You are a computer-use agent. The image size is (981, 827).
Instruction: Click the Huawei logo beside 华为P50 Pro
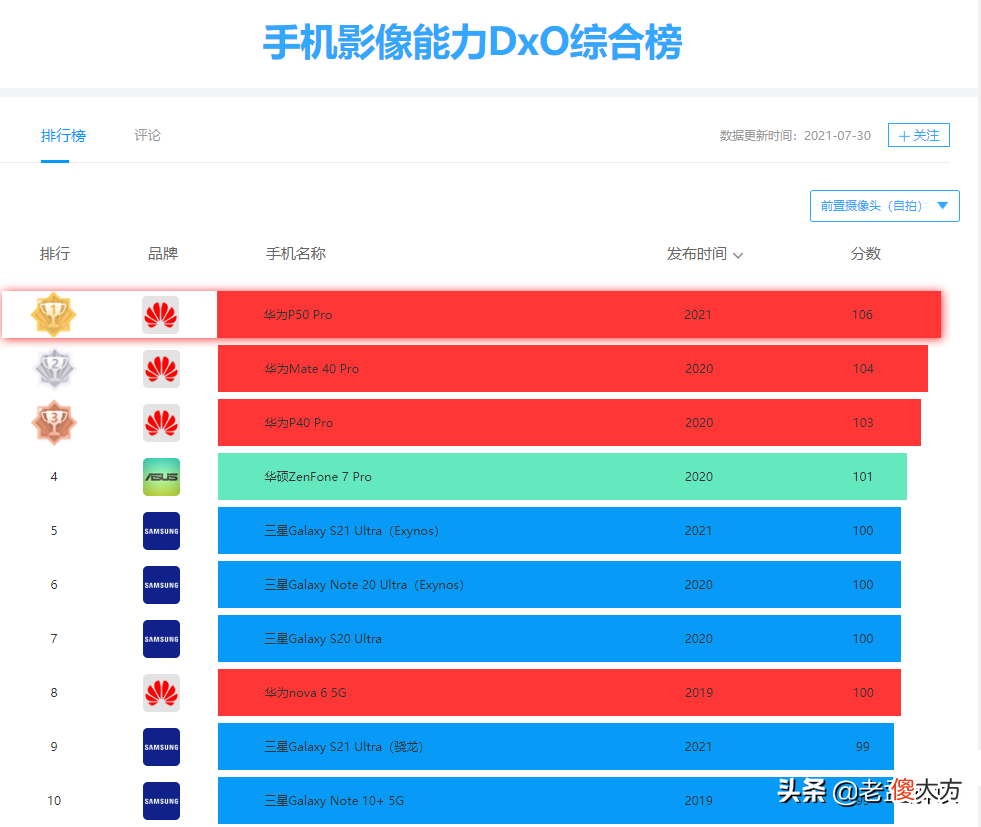coord(161,315)
